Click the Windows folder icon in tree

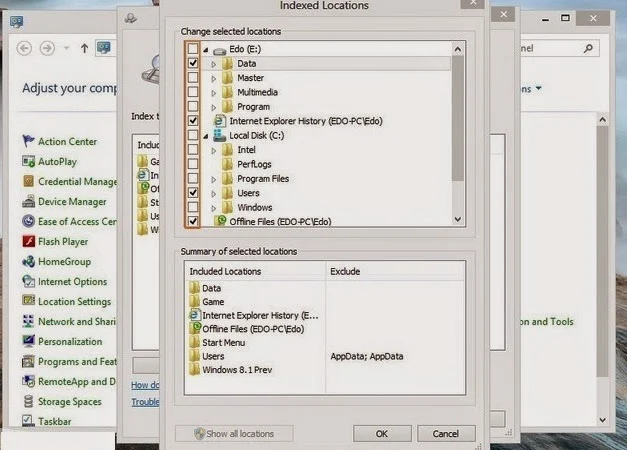coord(228,207)
